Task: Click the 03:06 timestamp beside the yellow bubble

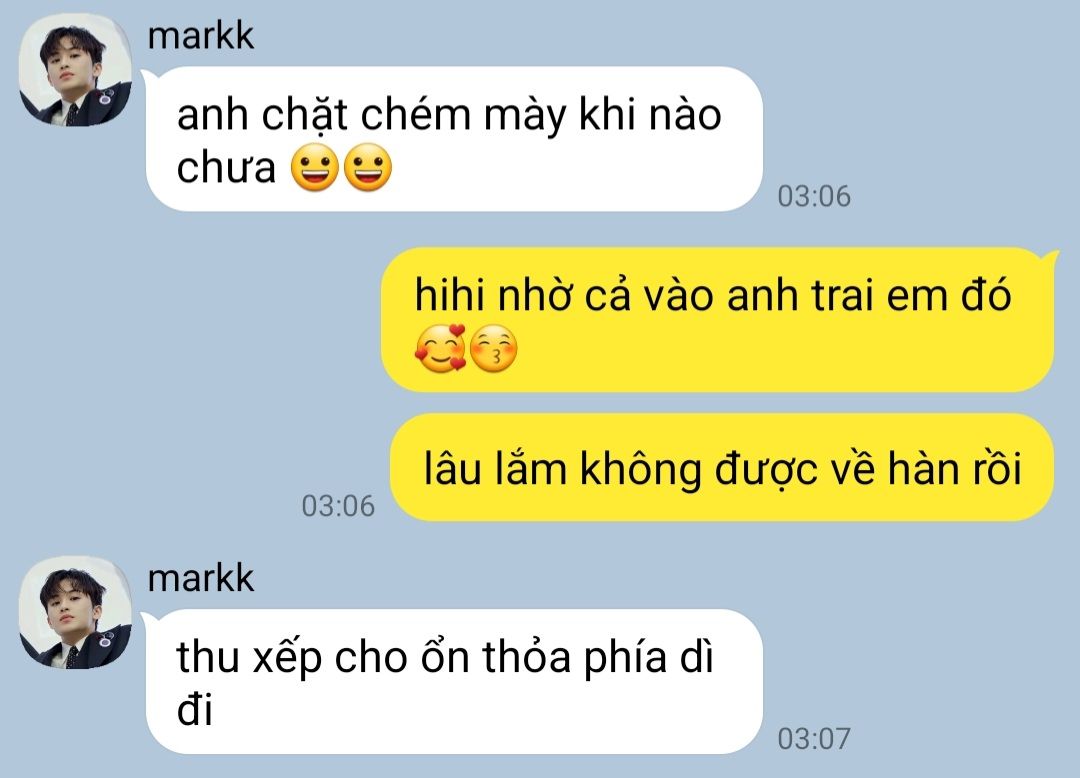Action: (x=338, y=506)
